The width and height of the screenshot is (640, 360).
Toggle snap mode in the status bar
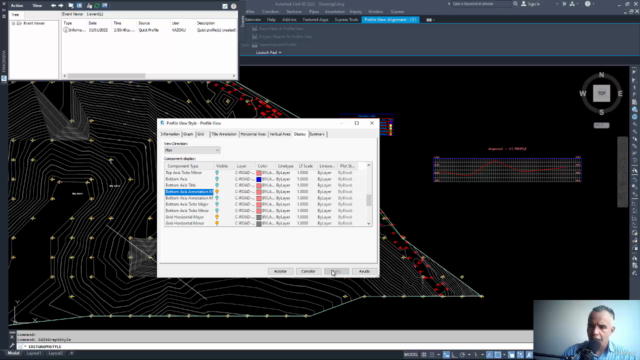click(x=432, y=355)
